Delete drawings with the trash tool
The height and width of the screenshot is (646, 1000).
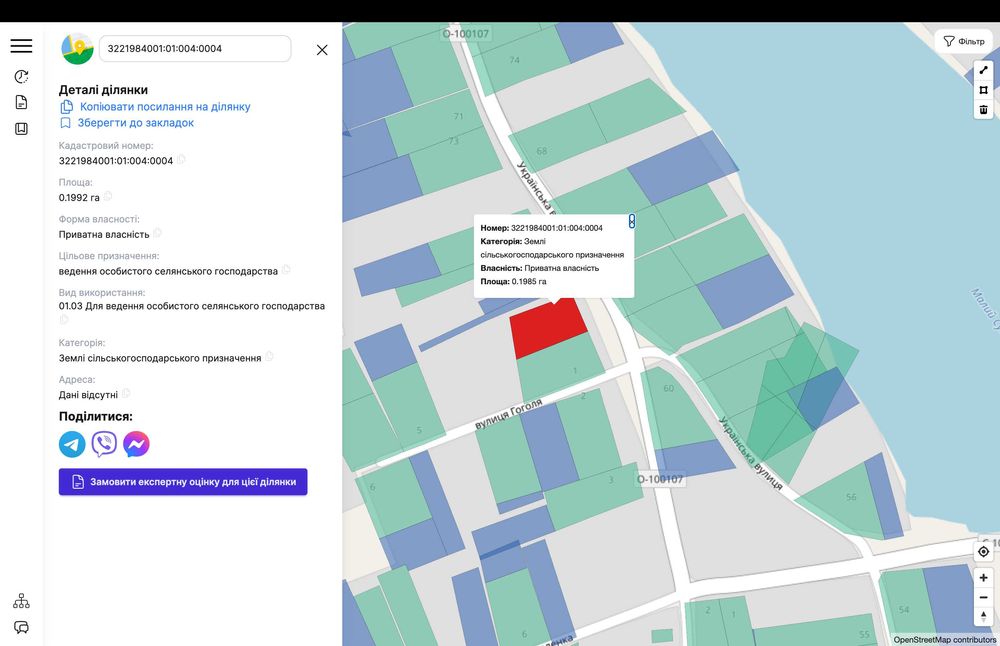click(x=983, y=110)
